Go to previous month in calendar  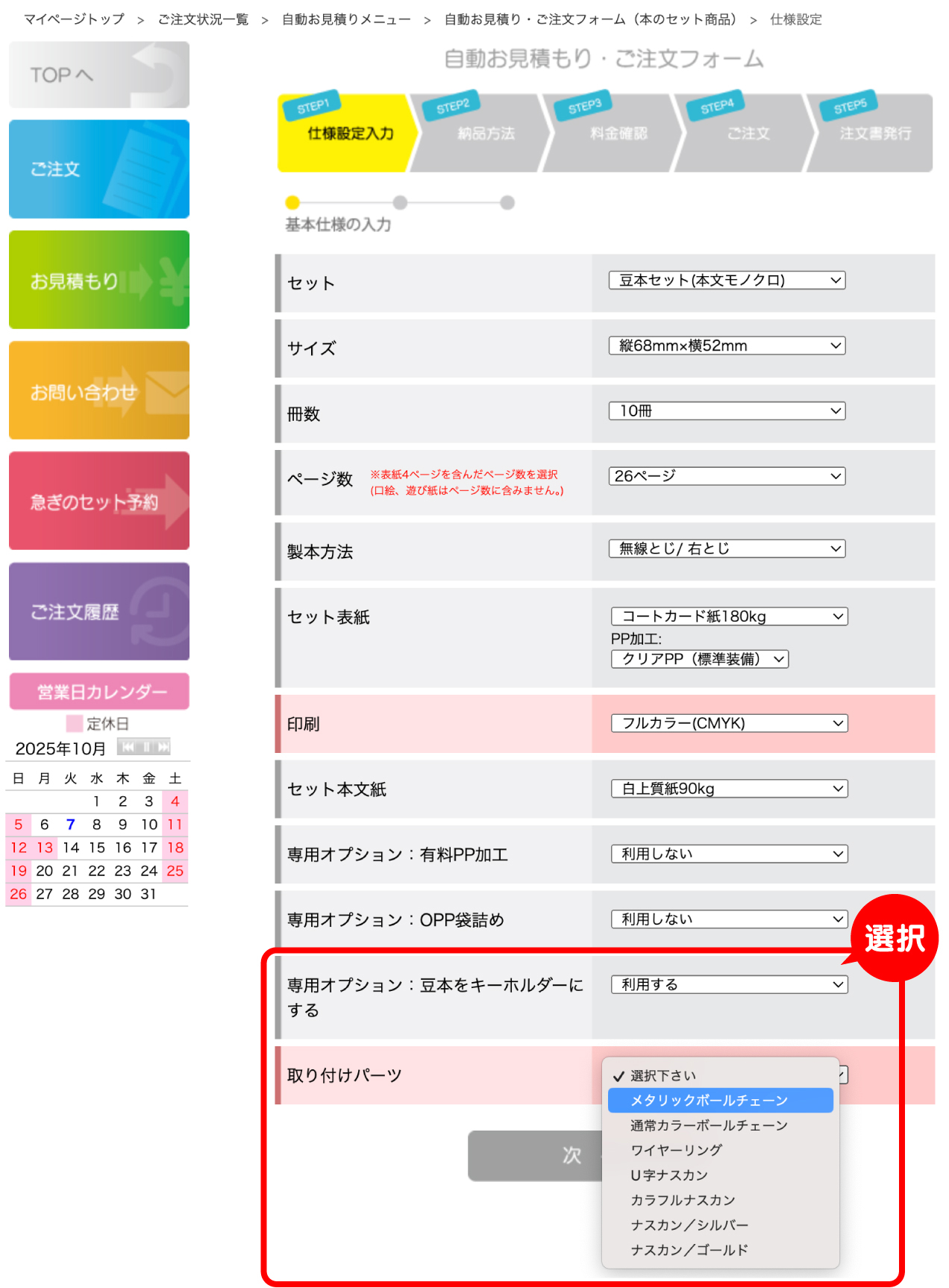click(128, 747)
